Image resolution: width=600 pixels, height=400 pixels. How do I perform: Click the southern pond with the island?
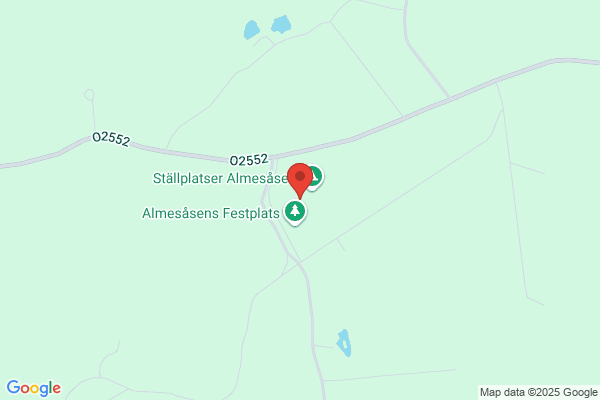pyautogui.click(x=344, y=343)
